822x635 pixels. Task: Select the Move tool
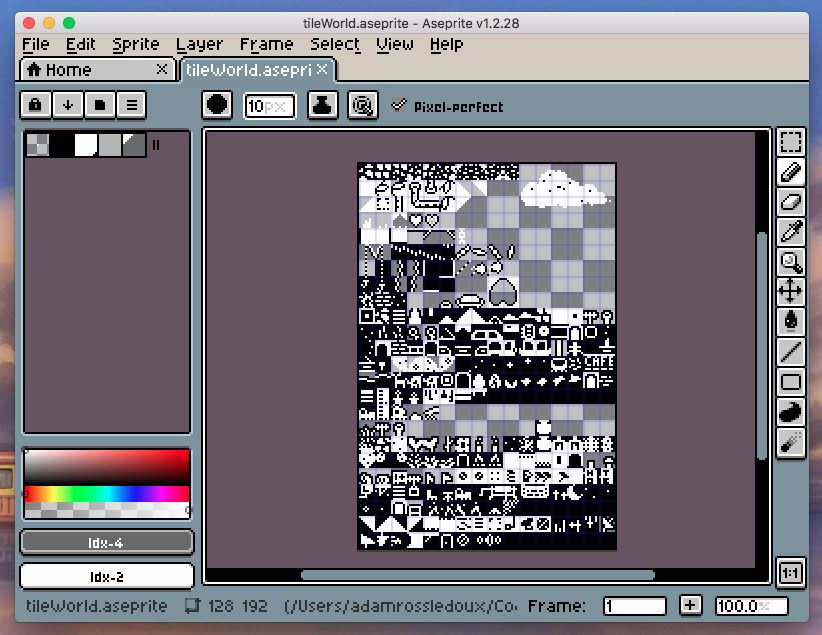pos(791,292)
